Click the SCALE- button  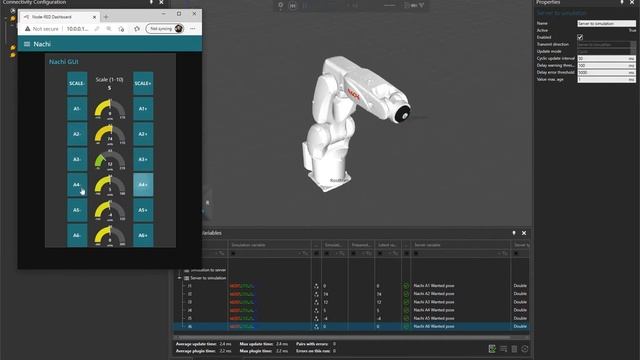[x=77, y=83]
